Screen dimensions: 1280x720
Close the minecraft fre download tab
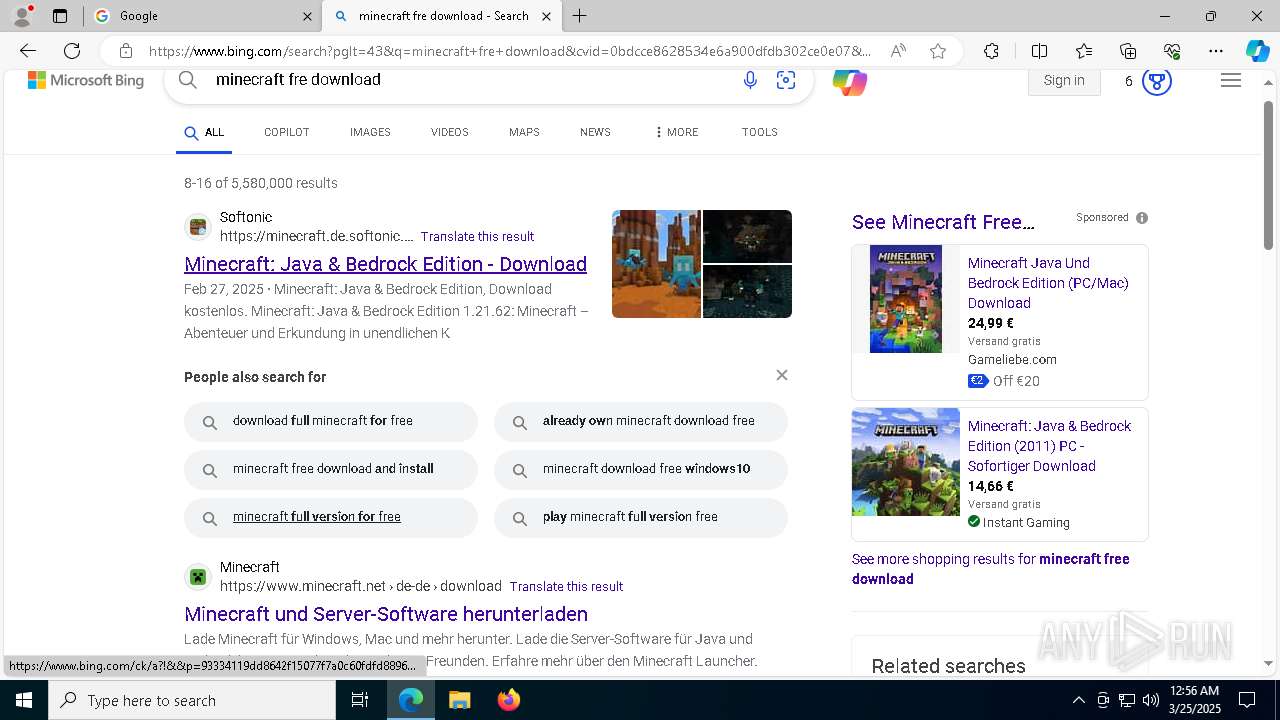[x=546, y=16]
